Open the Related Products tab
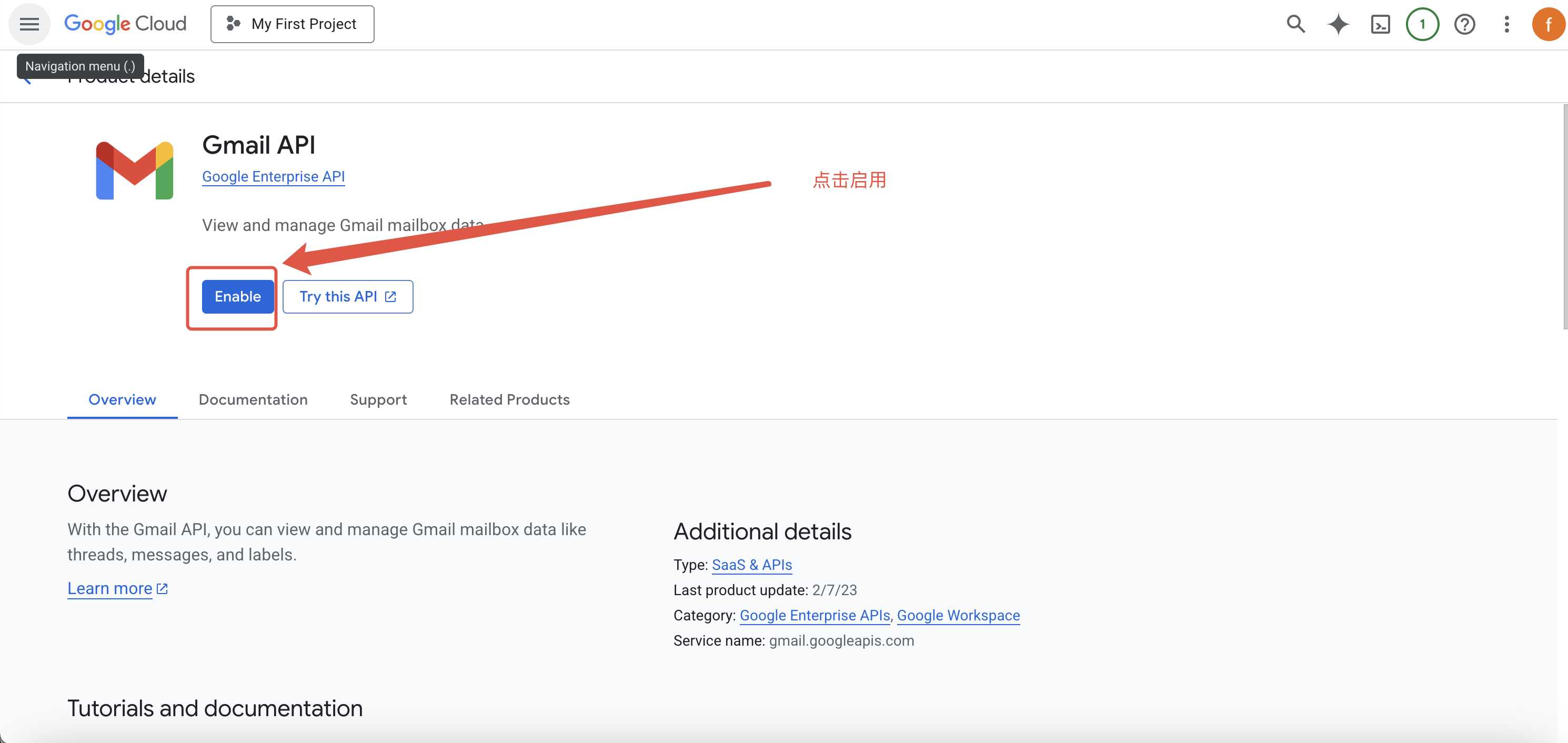 (x=509, y=399)
